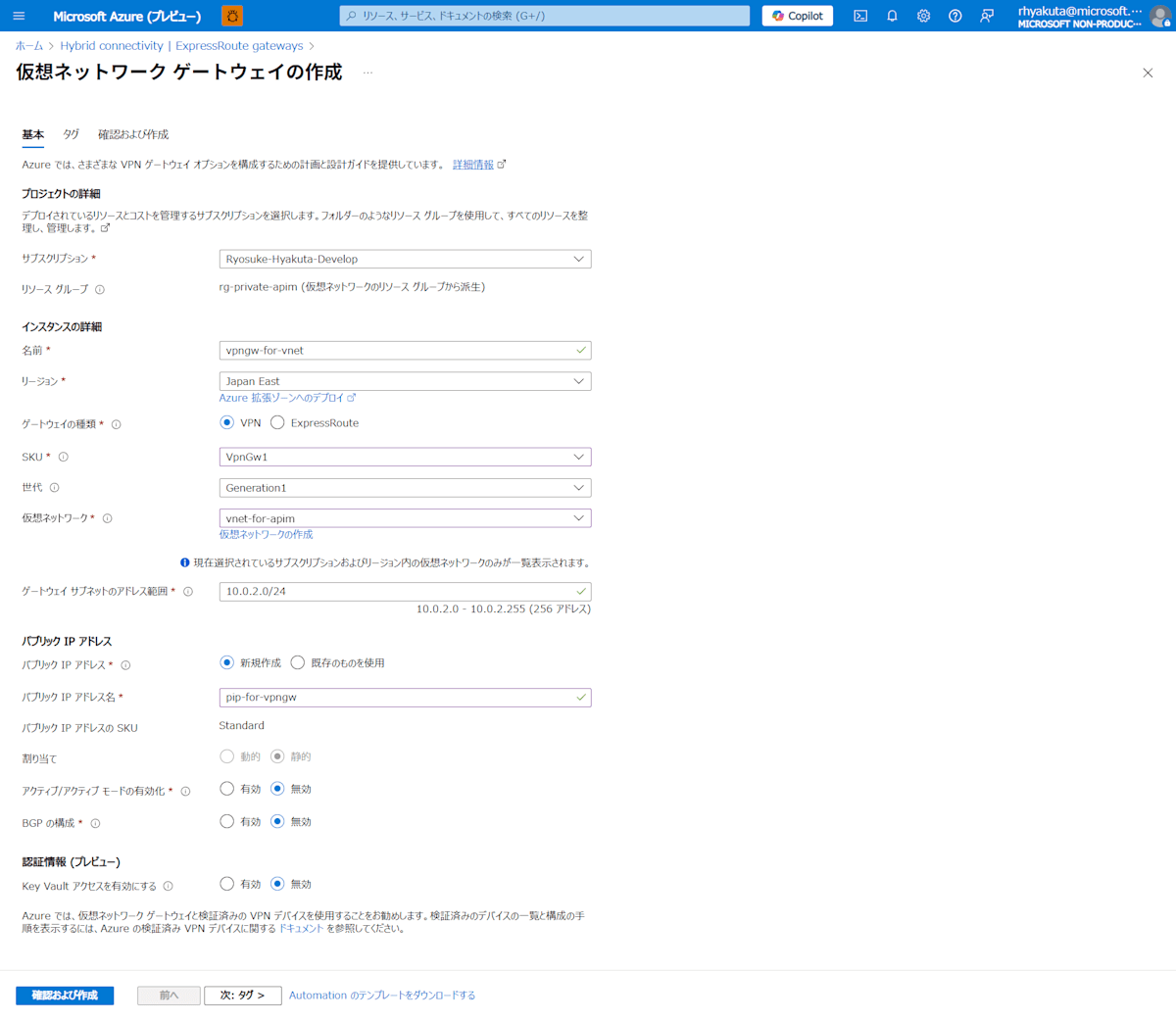Click info icon beside パブリック IP アドレス label

pyautogui.click(x=125, y=665)
